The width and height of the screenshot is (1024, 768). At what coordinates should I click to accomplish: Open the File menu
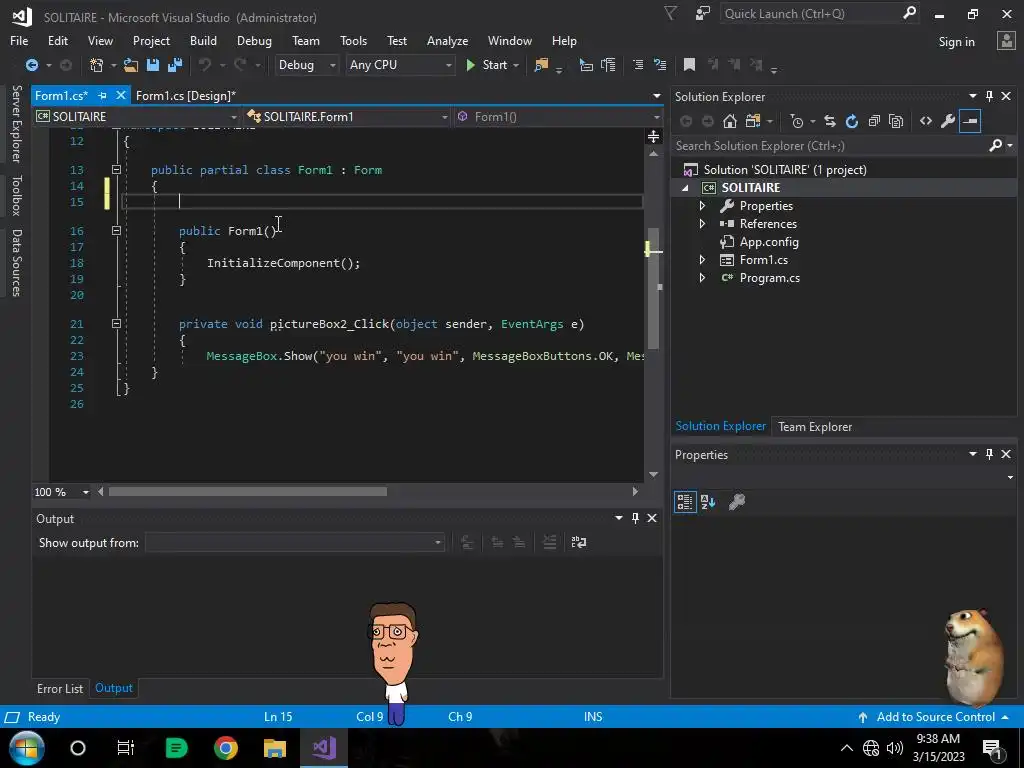tap(19, 40)
